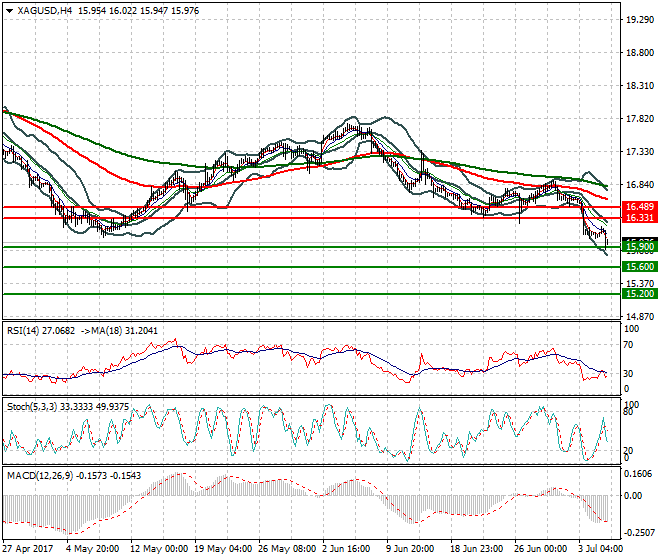The width and height of the screenshot is (660, 560).
Task: Click the RSI 30 level scale value
Action: click(628, 373)
